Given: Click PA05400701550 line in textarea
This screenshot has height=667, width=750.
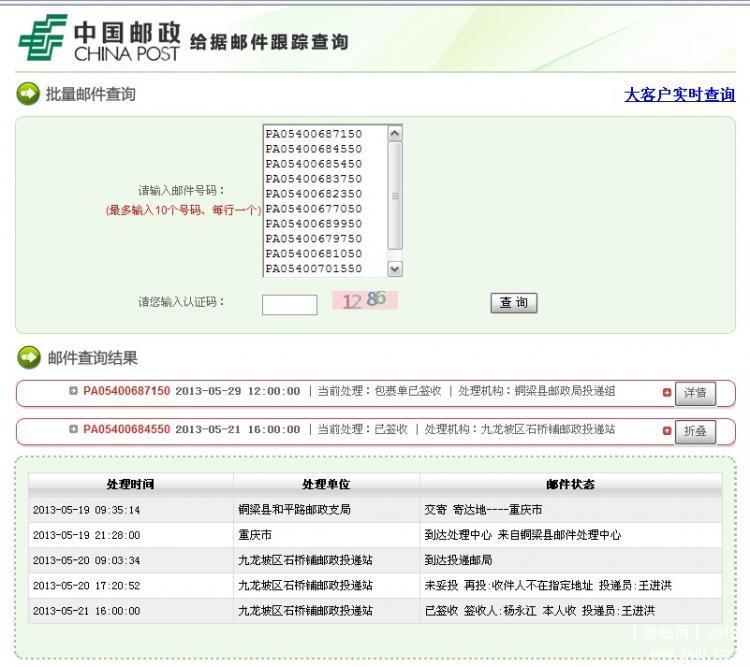Looking at the screenshot, I should coord(314,268).
